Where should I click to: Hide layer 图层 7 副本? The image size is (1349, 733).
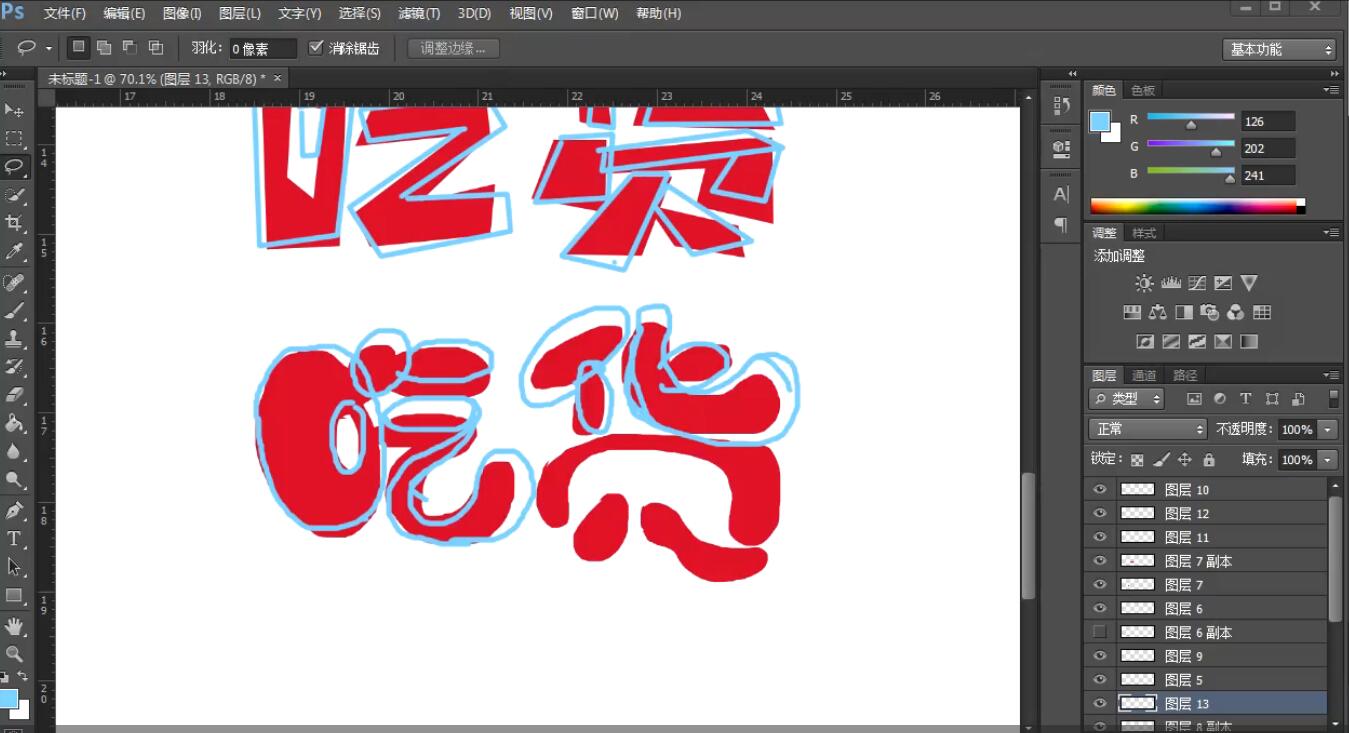coord(1100,561)
